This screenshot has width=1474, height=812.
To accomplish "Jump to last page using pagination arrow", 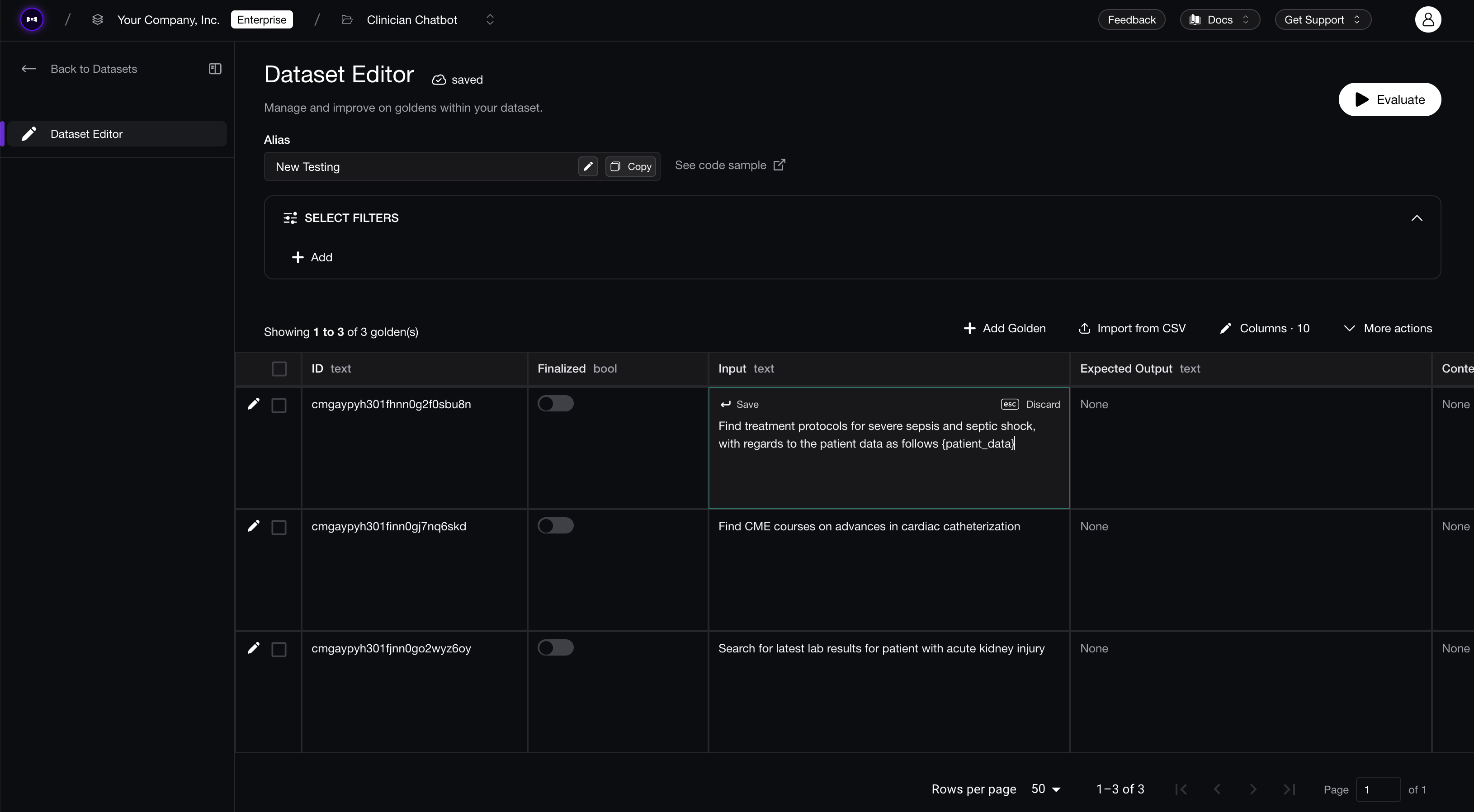I will (1289, 789).
